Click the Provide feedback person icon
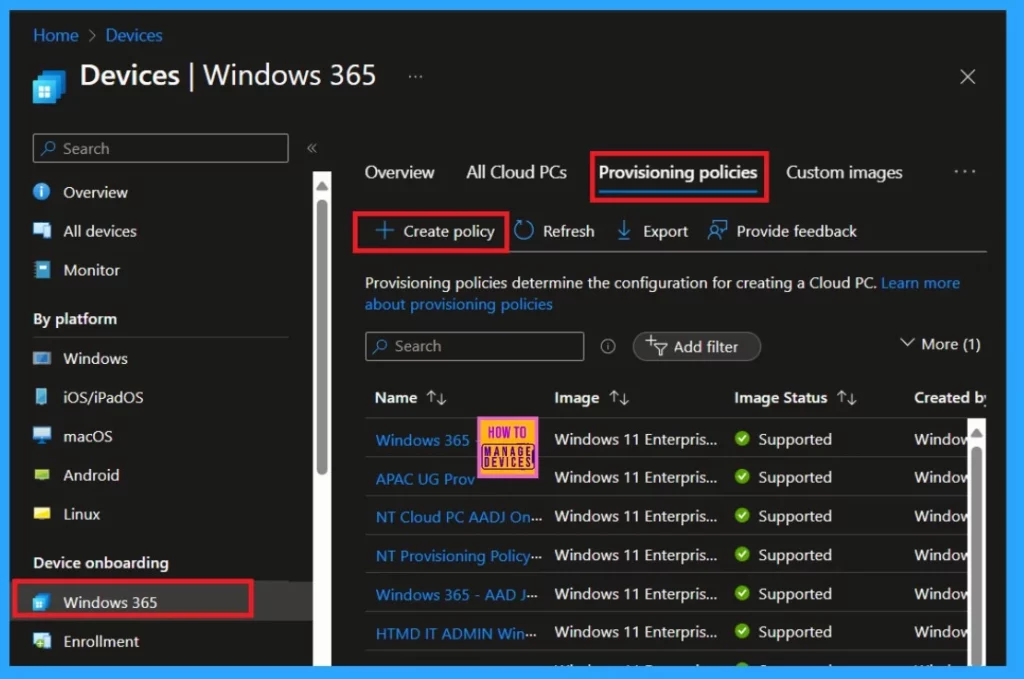This screenshot has height=679, width=1024. [717, 230]
